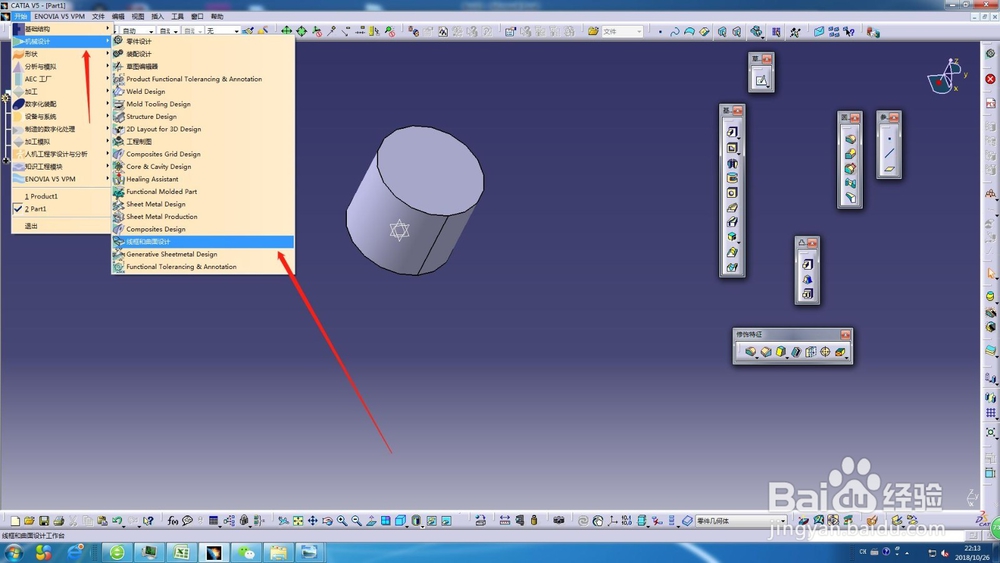The image size is (1000, 563).
Task: Click Sketch icon in small floating toolbar
Action: (761, 80)
